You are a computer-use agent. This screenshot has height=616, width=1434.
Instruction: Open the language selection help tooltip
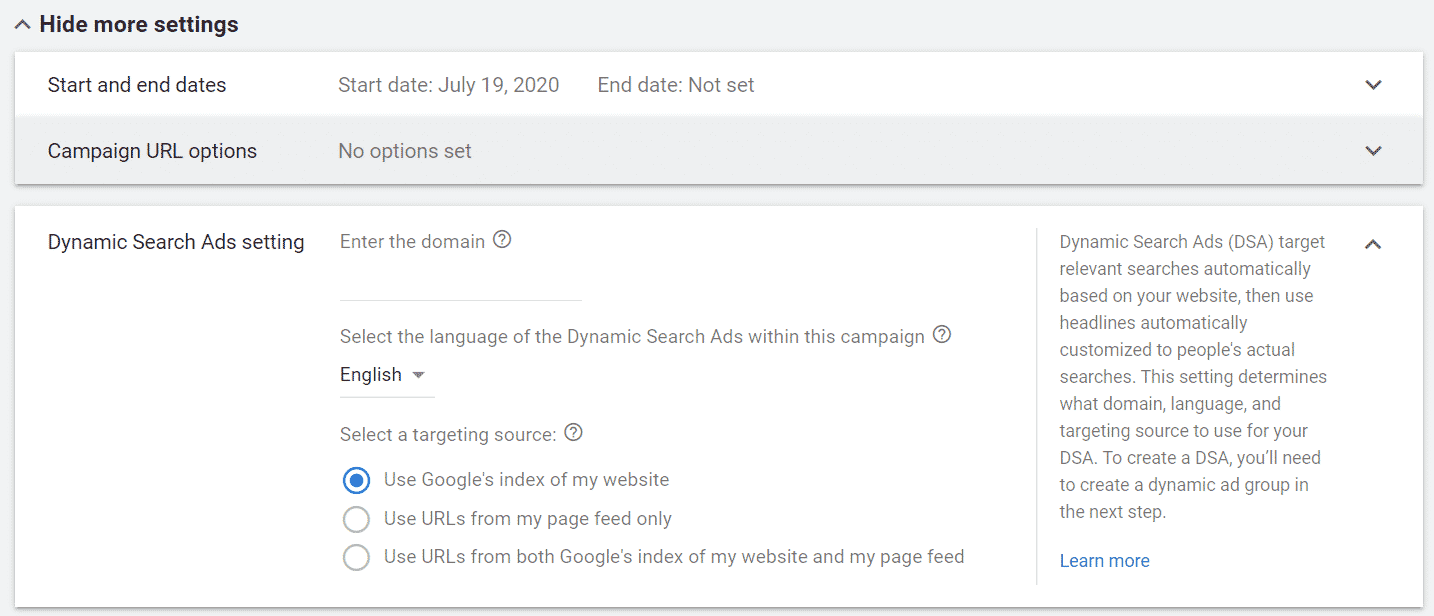(x=941, y=335)
